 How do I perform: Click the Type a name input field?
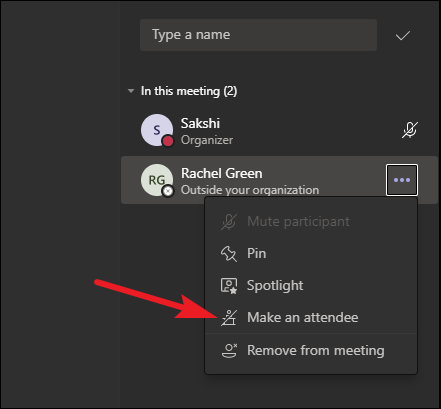click(x=258, y=35)
